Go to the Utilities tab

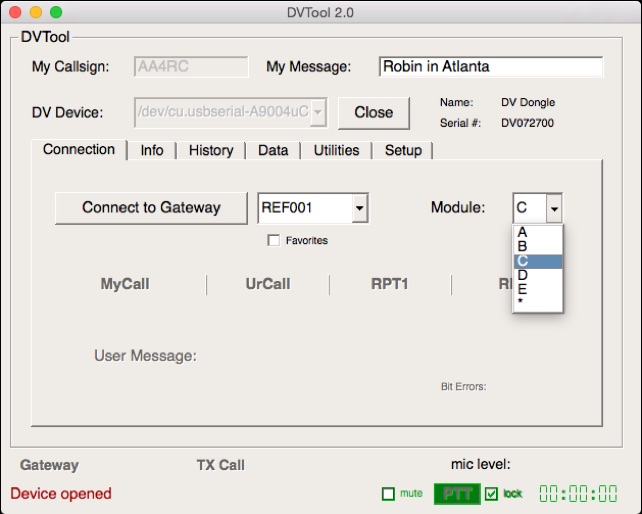coord(336,150)
